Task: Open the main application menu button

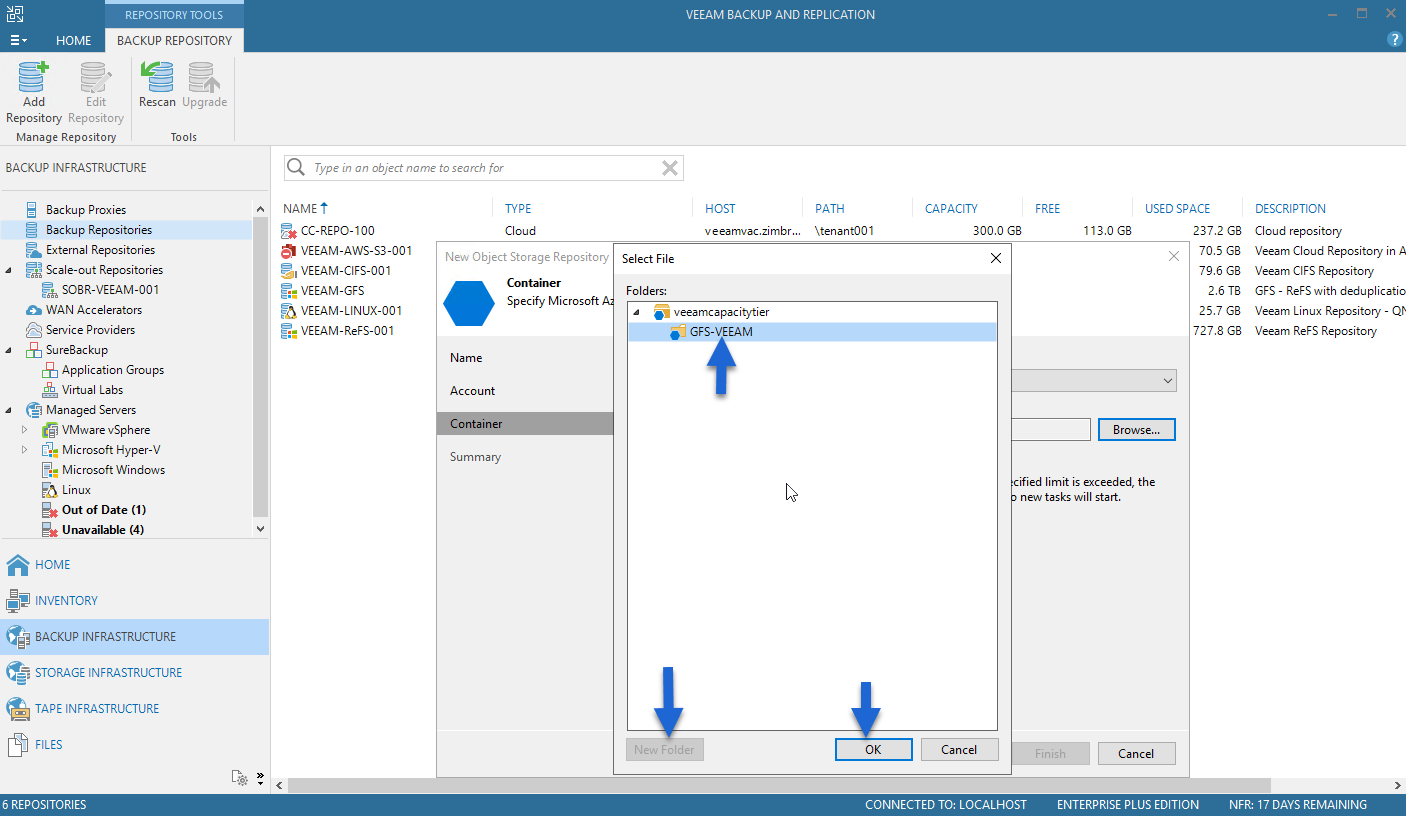Action: click(x=18, y=40)
